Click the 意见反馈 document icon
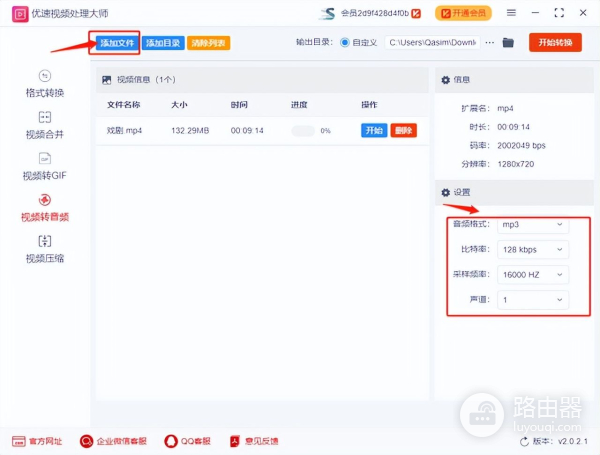The height and width of the screenshot is (455, 600). [x=235, y=441]
